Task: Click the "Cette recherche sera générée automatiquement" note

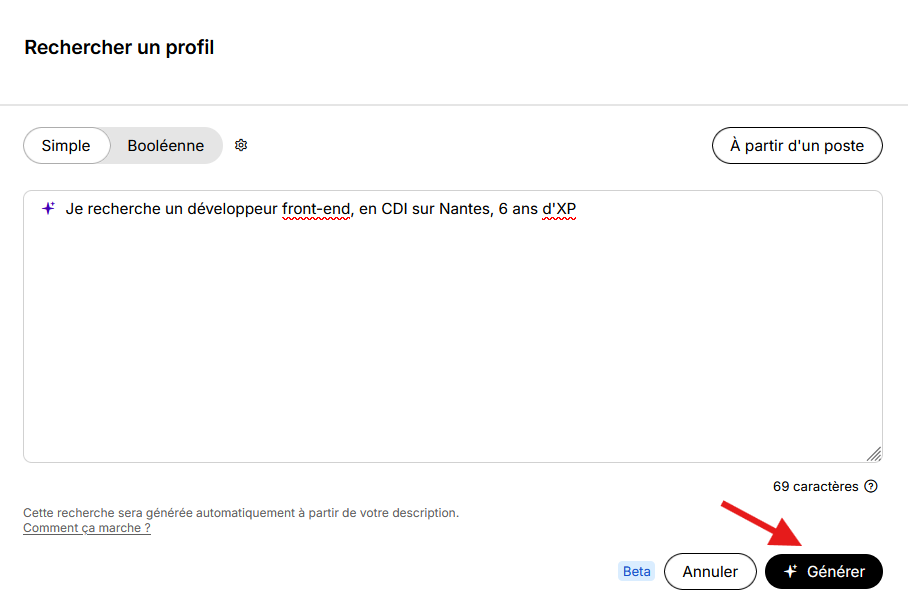Action: point(241,513)
